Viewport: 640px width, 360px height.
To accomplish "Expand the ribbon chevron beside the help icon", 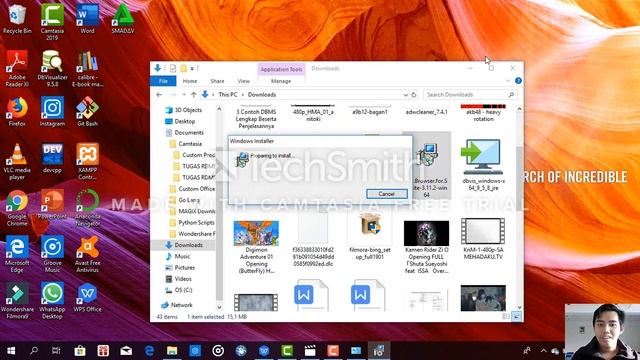I will (508, 81).
